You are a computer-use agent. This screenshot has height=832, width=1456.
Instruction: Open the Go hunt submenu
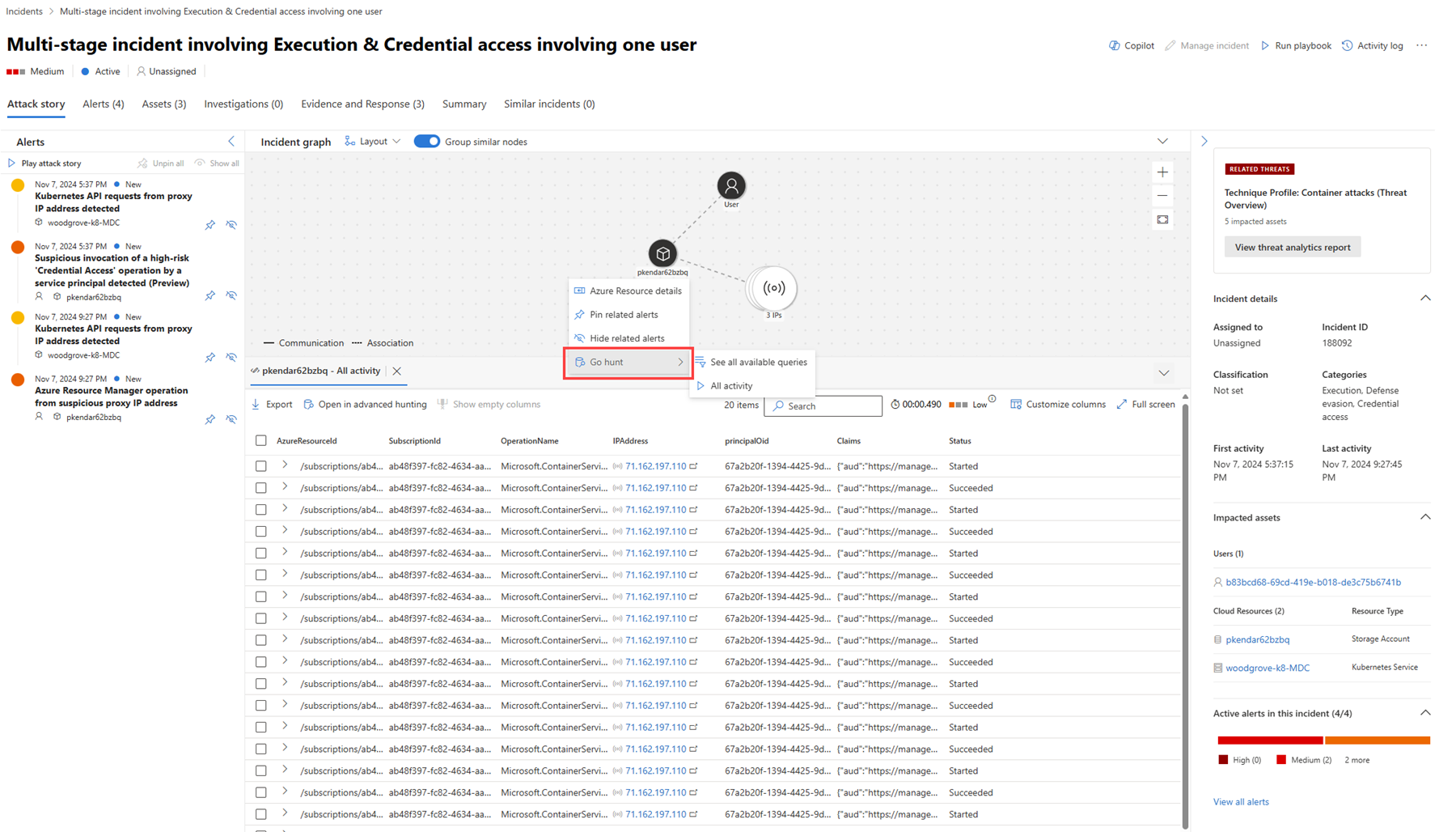coord(629,363)
